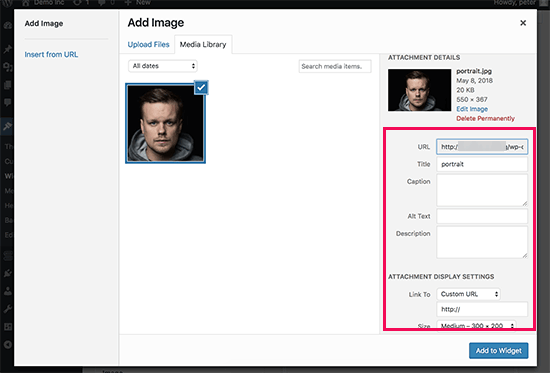Open the Insert from URL link
The height and width of the screenshot is (373, 550).
tap(51, 54)
